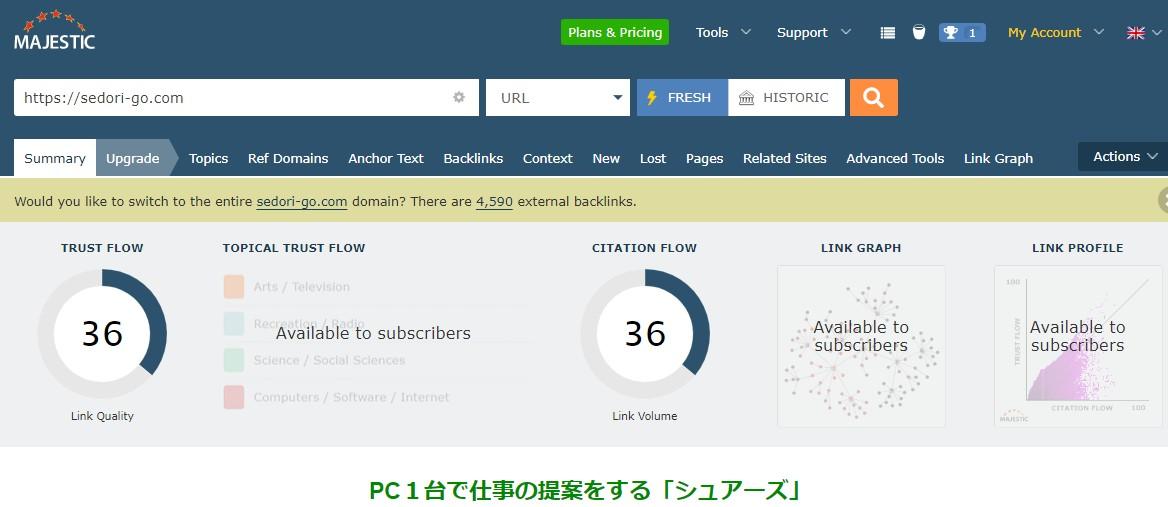Click the Majestic logo

click(55, 31)
